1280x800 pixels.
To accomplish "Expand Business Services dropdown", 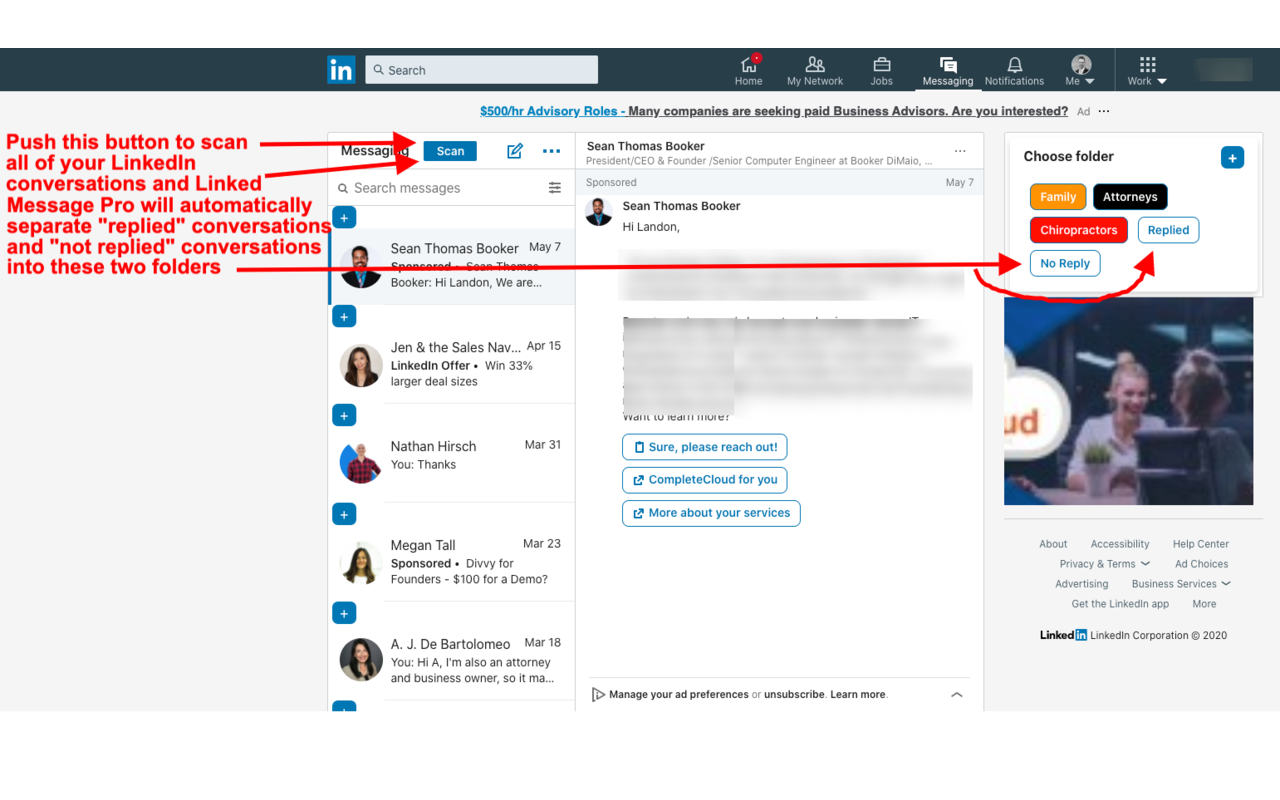I will pos(1181,584).
